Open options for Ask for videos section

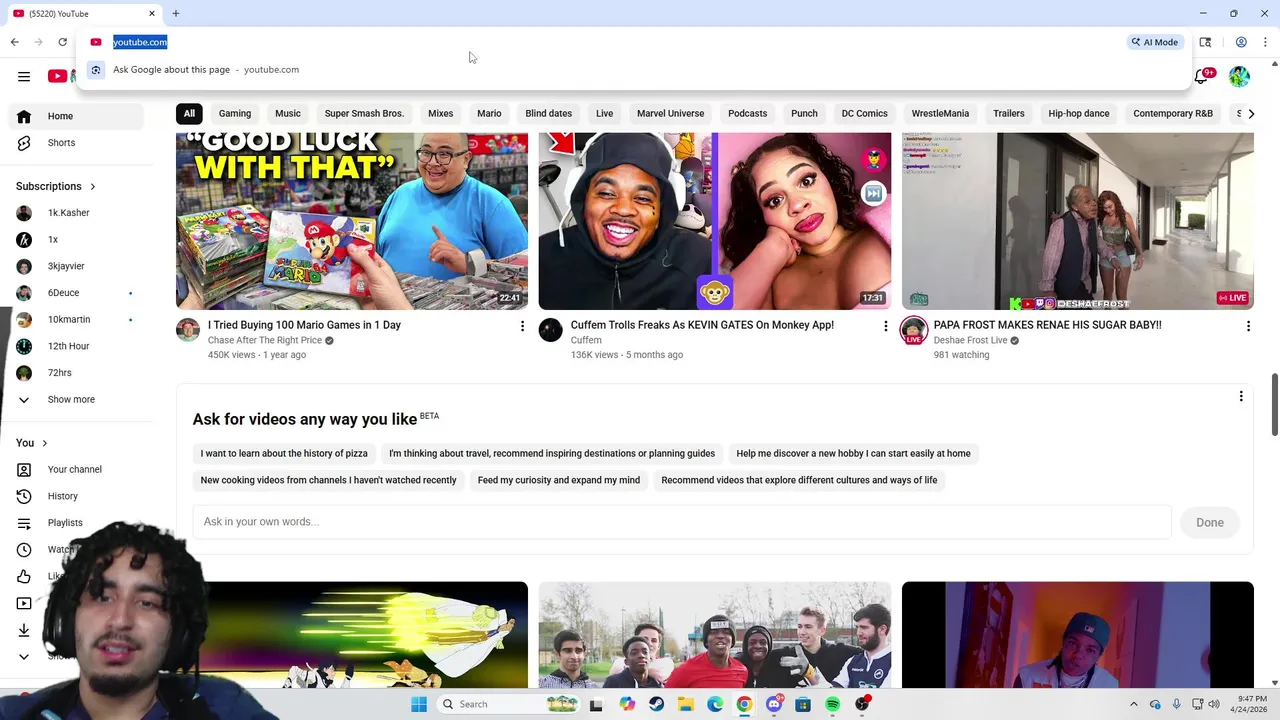pyautogui.click(x=1241, y=396)
